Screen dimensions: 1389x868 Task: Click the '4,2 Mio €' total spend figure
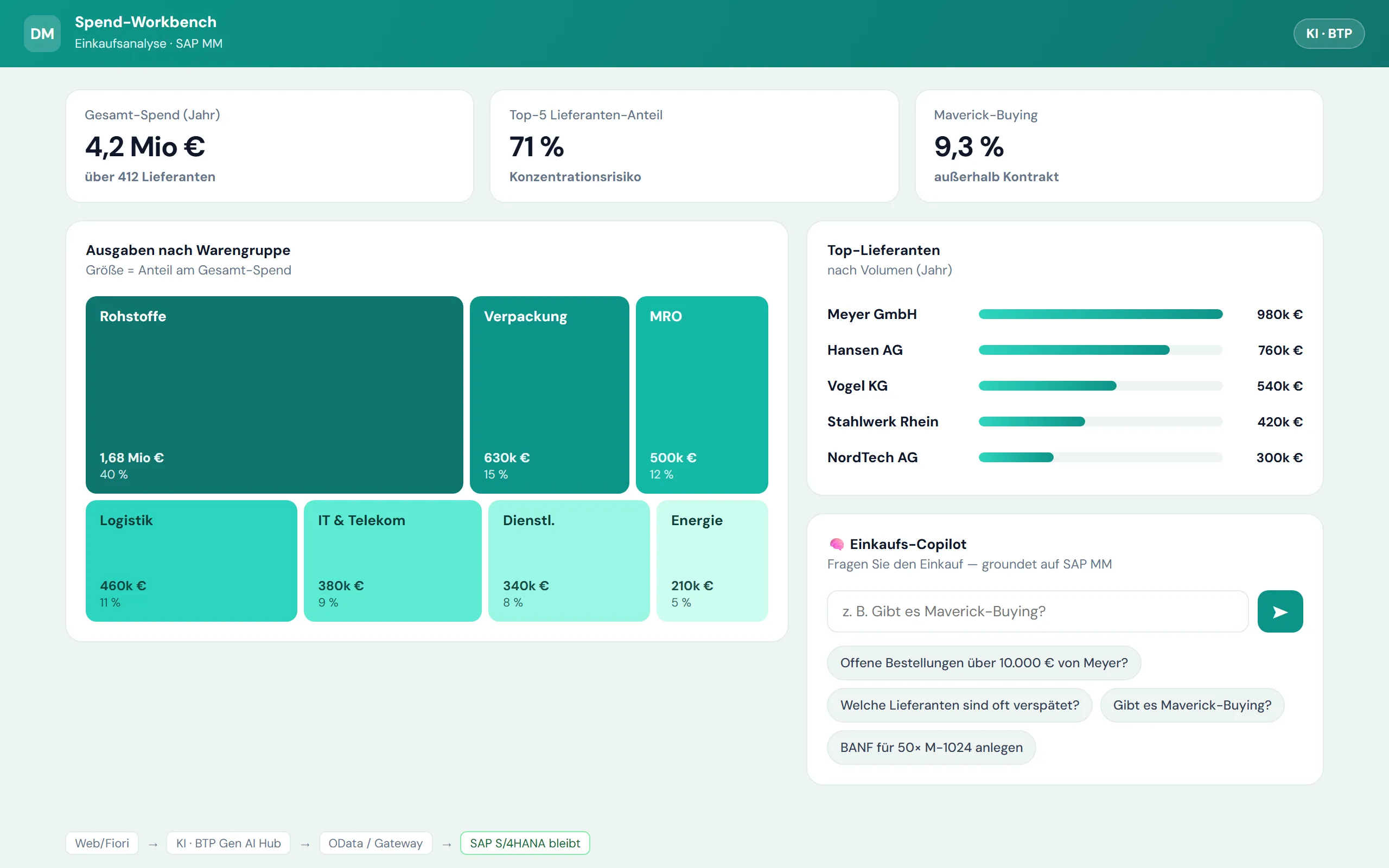[145, 146]
